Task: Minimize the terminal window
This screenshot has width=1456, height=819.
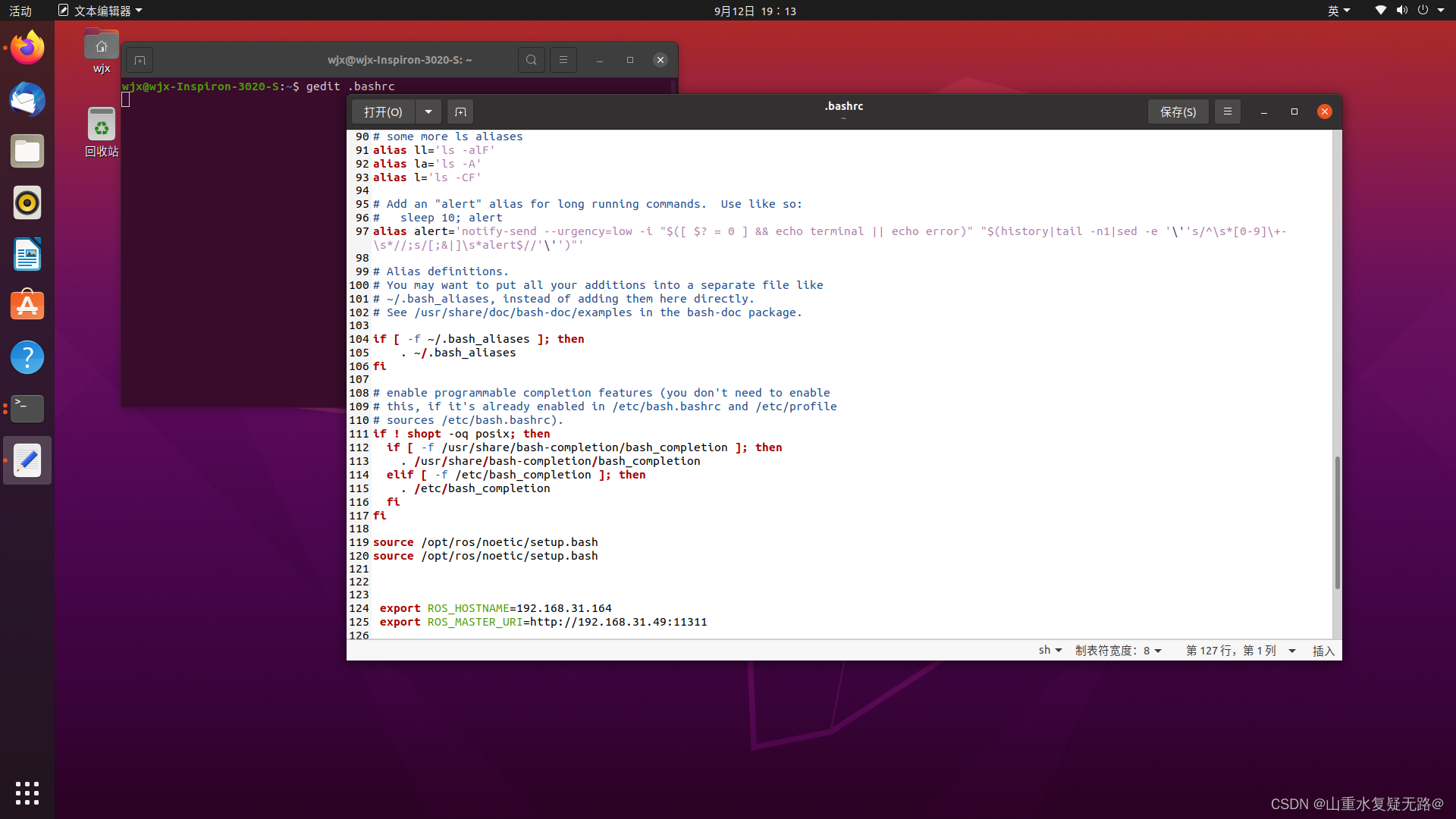Action: pyautogui.click(x=600, y=60)
